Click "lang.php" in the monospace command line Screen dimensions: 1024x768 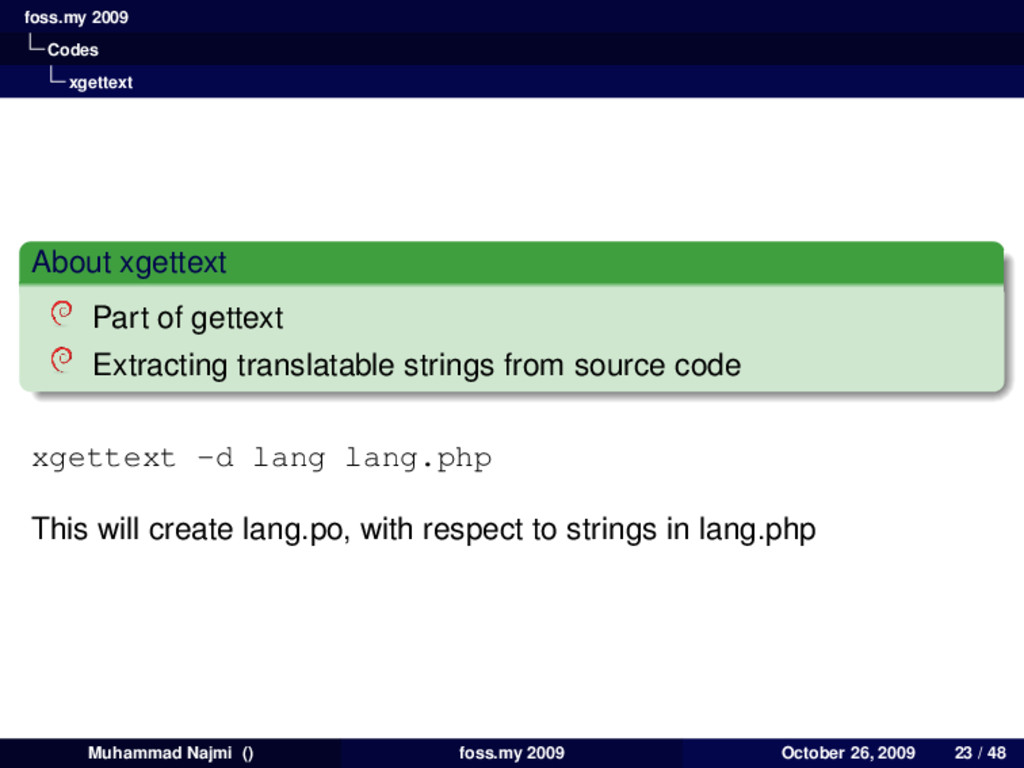coord(418,459)
